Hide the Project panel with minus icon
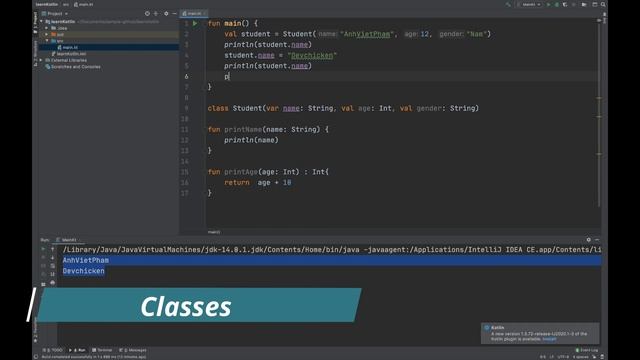The width and height of the screenshot is (640, 360). point(174,13)
